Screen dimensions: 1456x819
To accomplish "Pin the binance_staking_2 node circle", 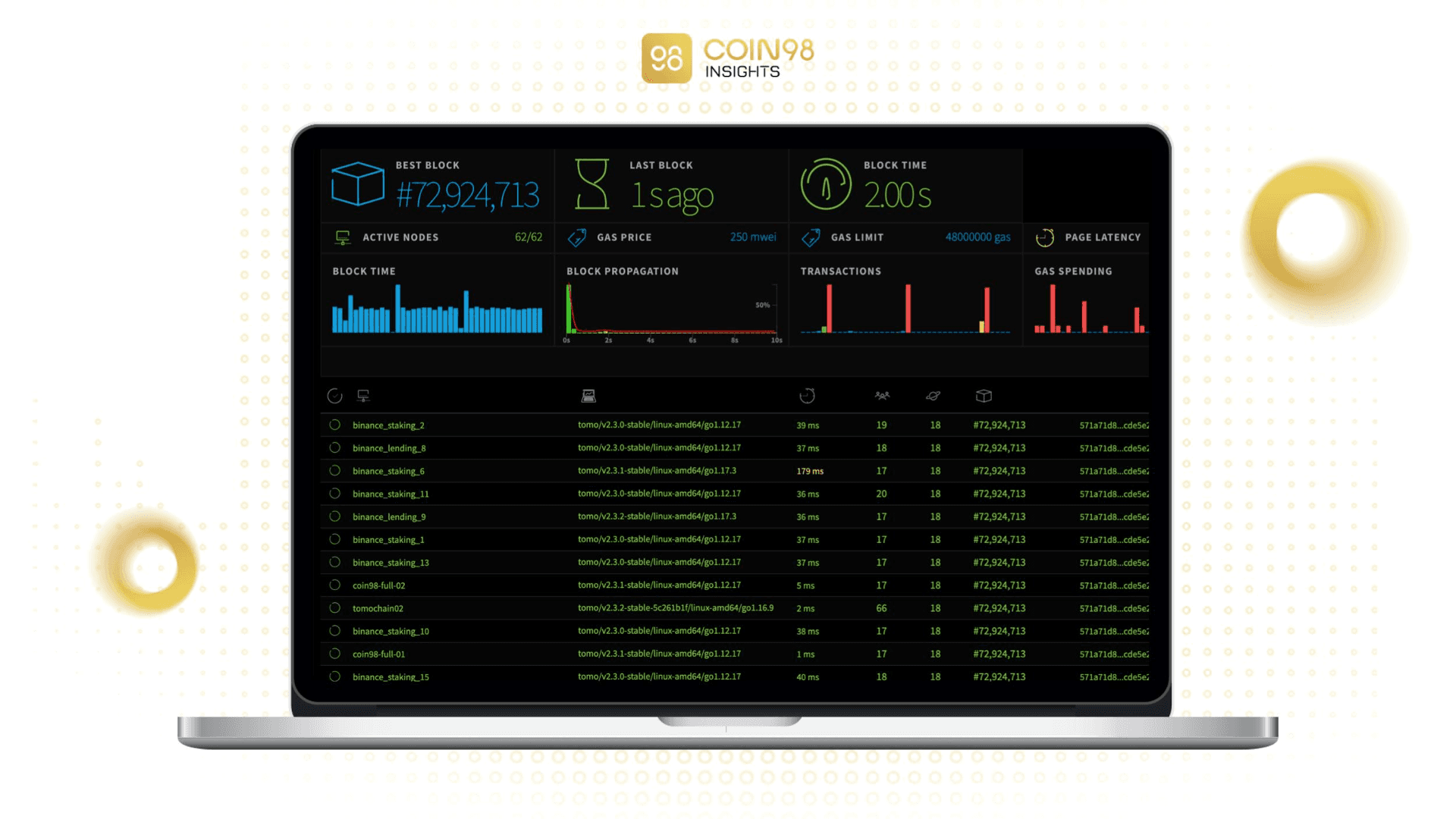I will (x=334, y=425).
